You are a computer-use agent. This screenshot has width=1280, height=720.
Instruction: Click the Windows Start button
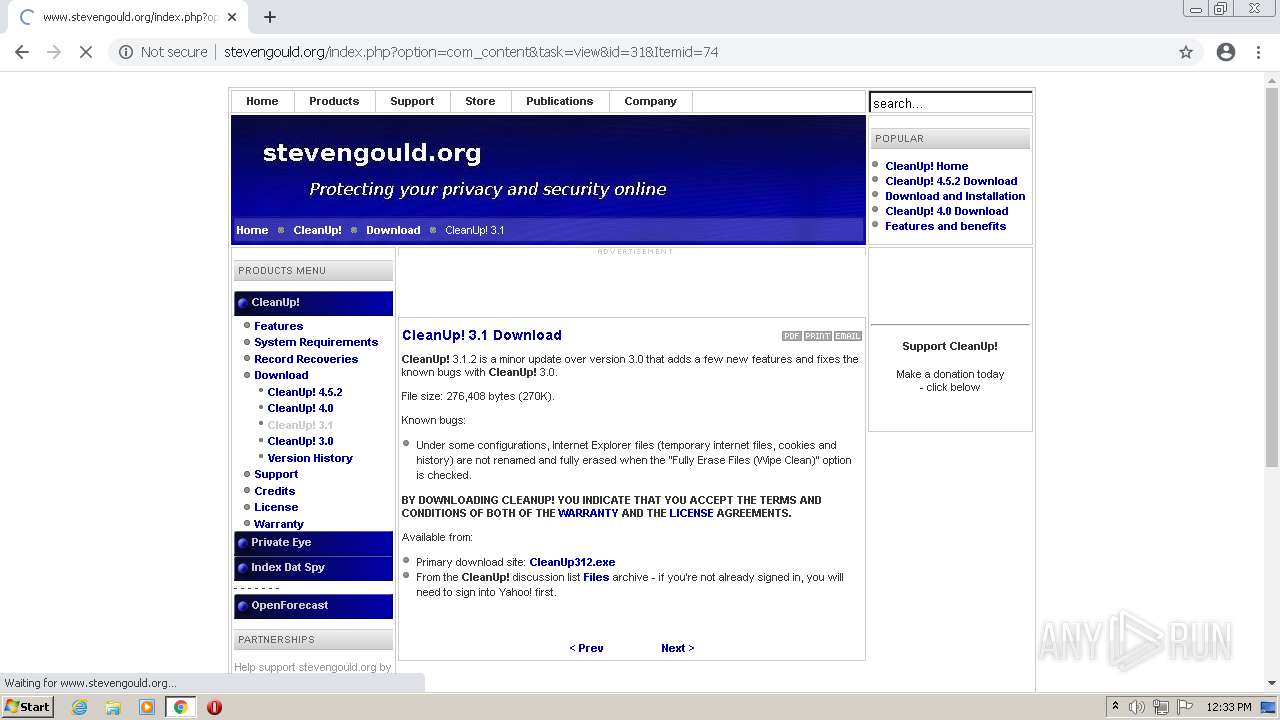coord(27,707)
